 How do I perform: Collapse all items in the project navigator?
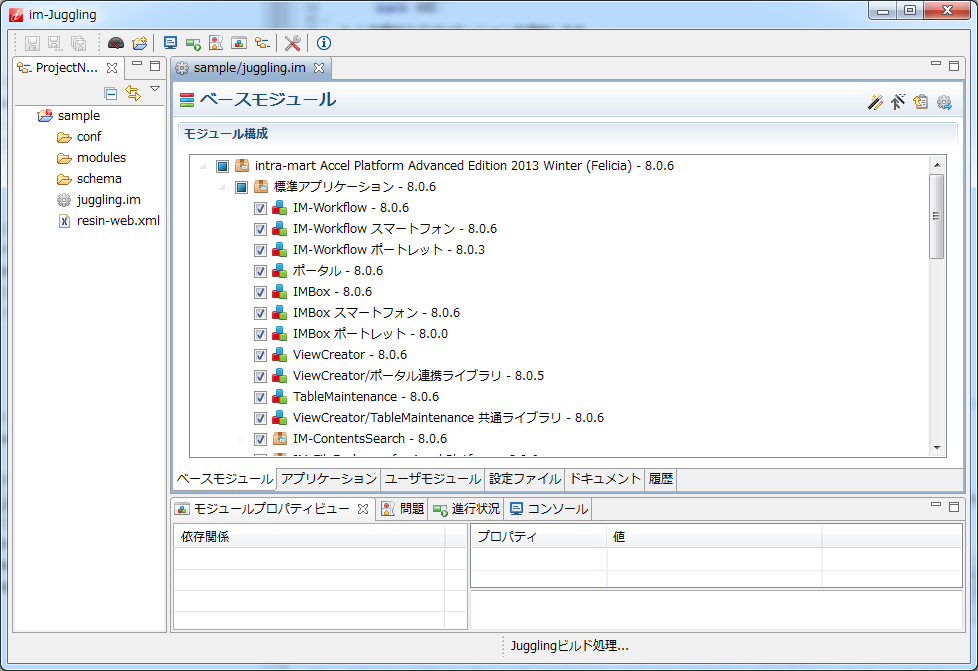click(111, 94)
